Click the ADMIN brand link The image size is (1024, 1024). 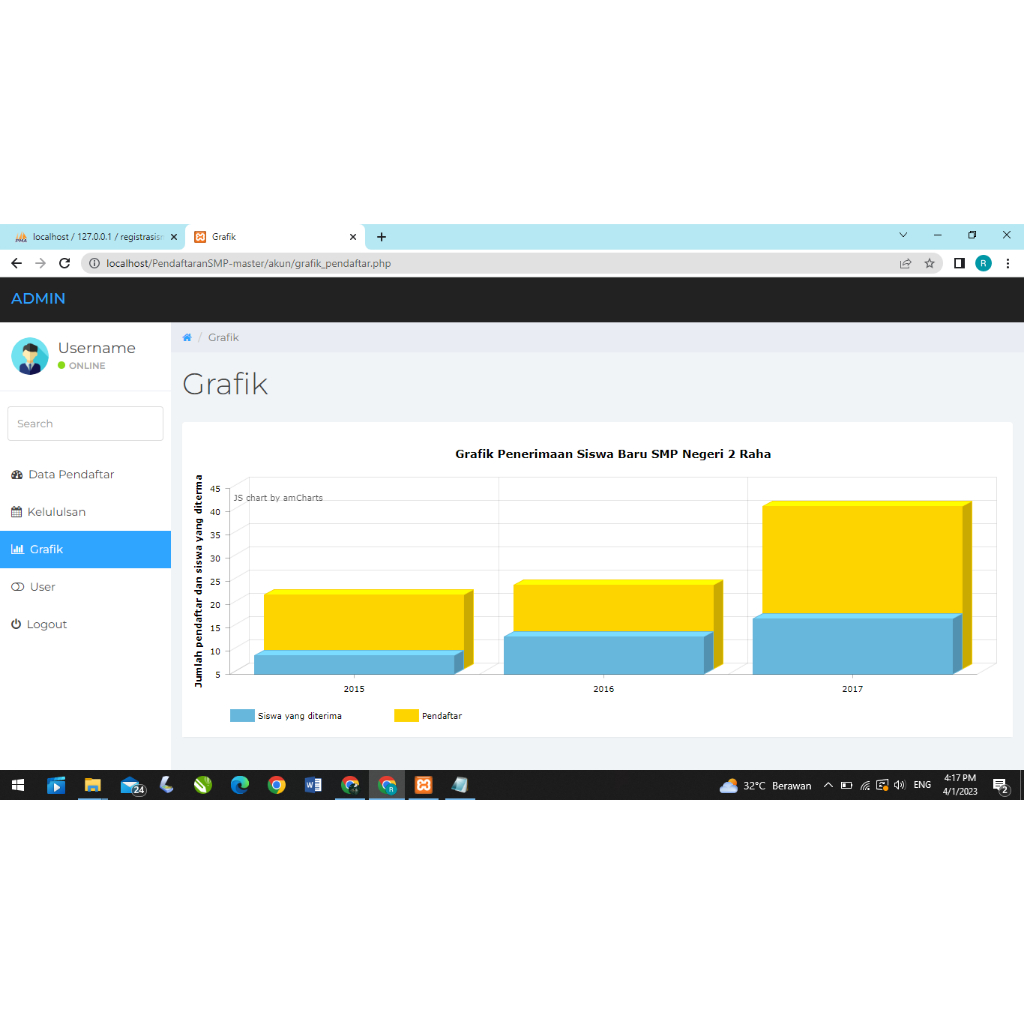point(38,299)
